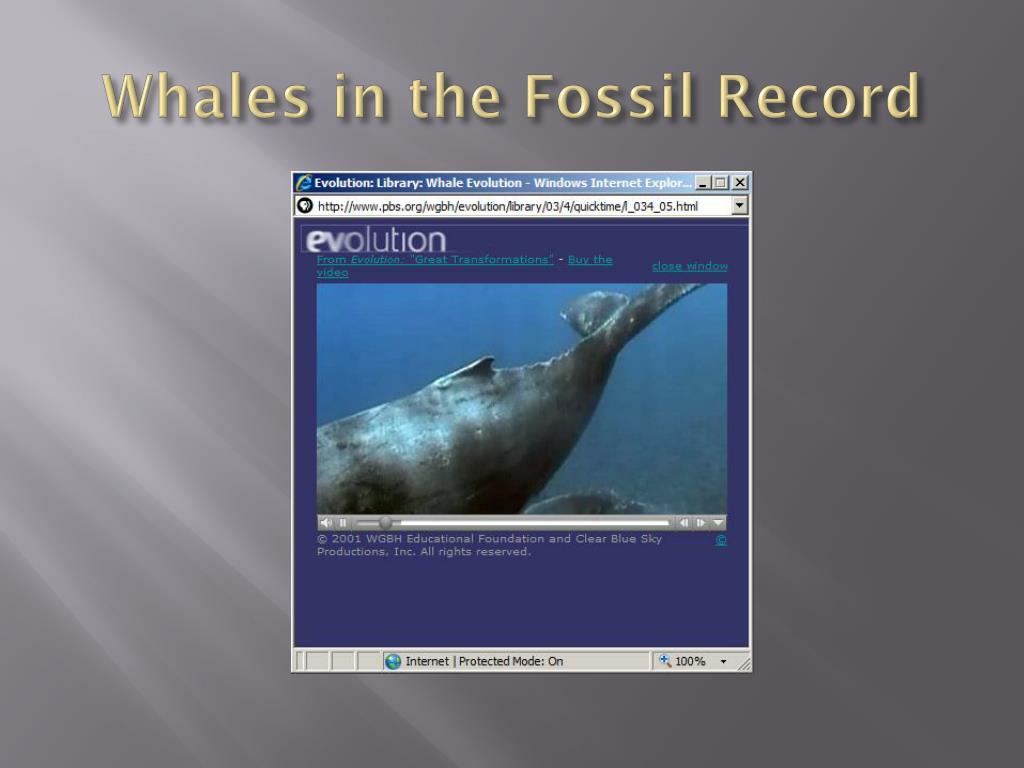This screenshot has height=768, width=1024.
Task: Click the whale video frame
Action: pos(522,399)
